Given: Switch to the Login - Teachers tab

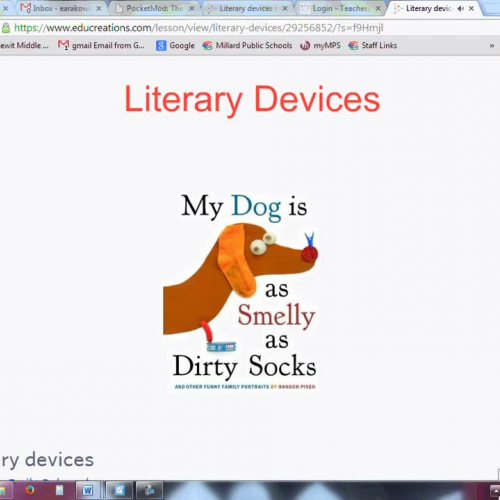Looking at the screenshot, I should coord(340,8).
